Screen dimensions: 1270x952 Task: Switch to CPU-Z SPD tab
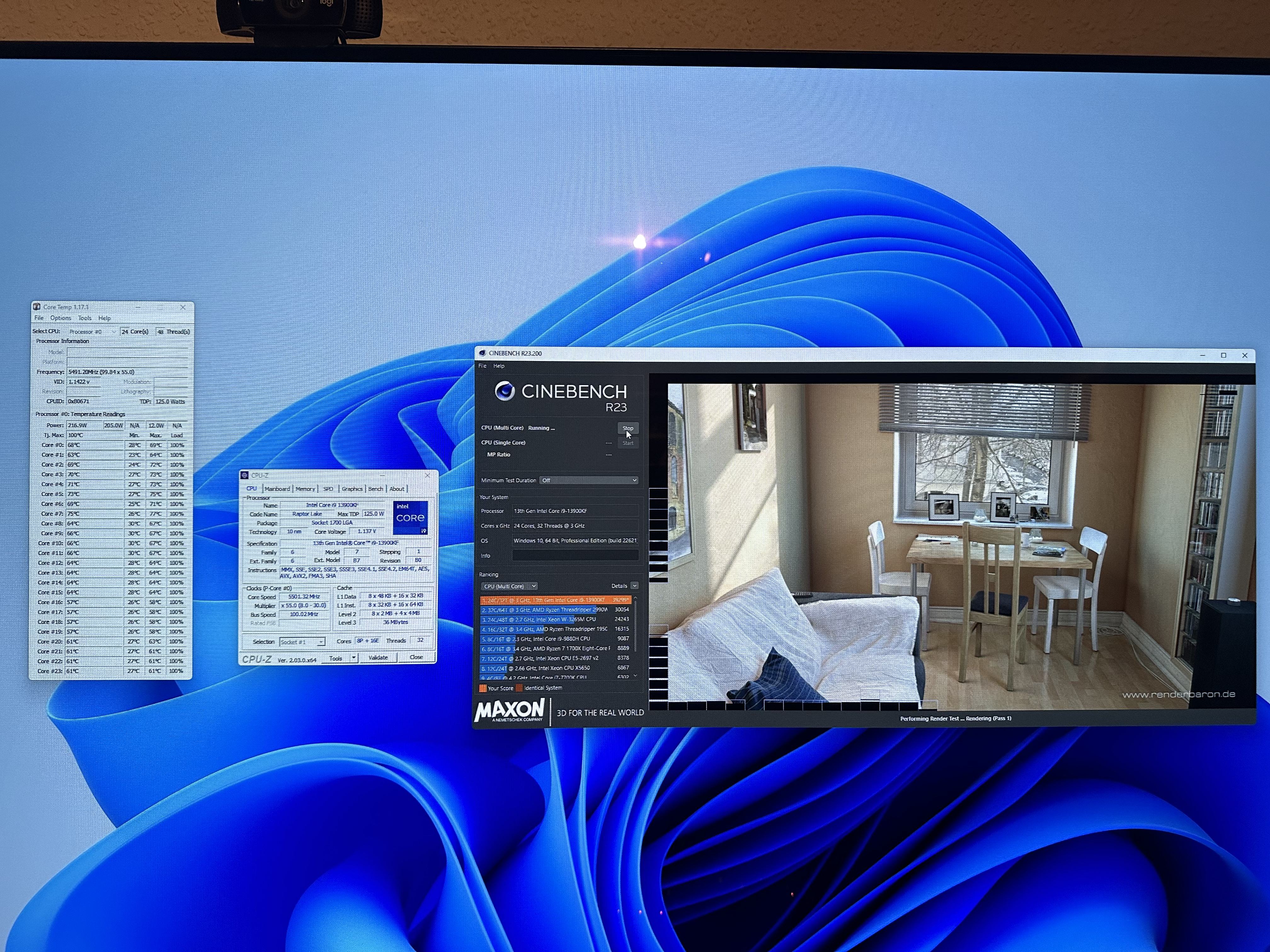click(328, 489)
